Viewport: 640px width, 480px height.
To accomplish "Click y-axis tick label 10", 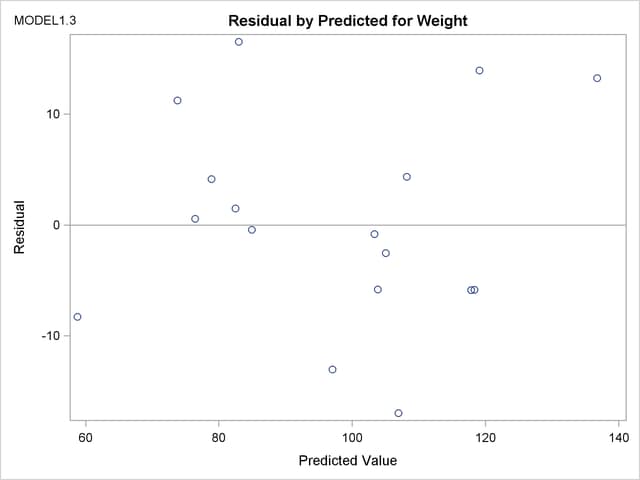I will coord(53,114).
